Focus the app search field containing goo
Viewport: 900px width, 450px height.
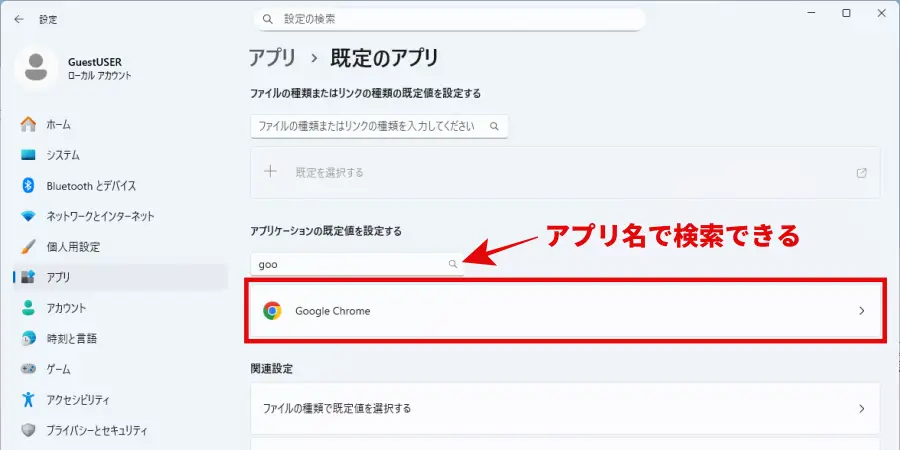[357, 264]
